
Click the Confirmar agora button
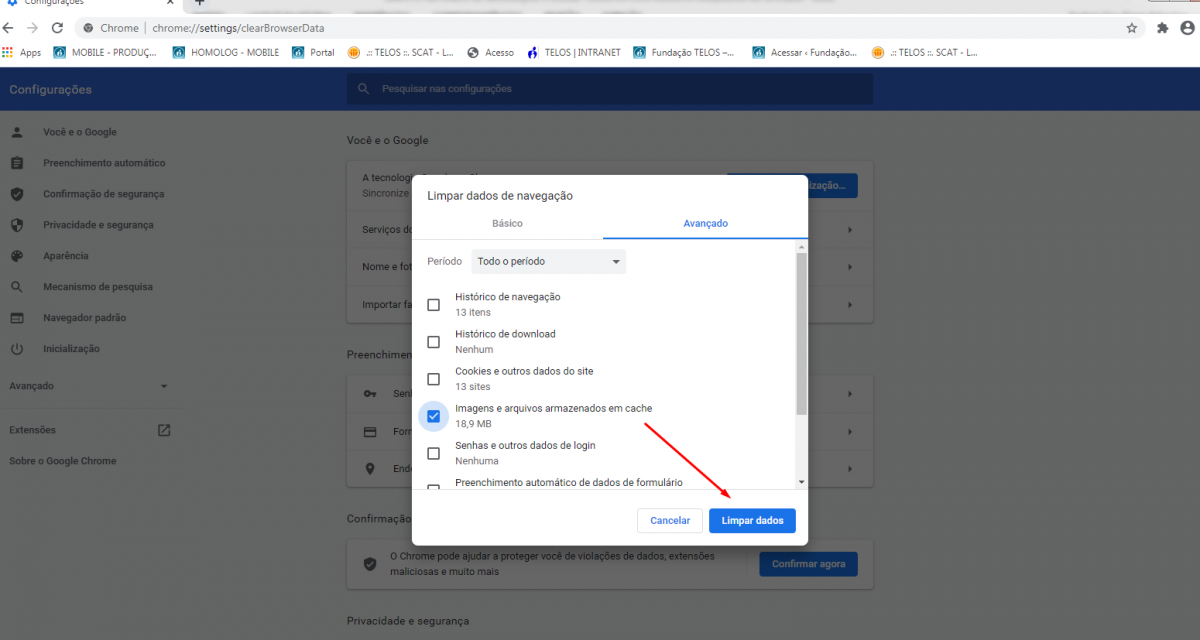pyautogui.click(x=808, y=564)
